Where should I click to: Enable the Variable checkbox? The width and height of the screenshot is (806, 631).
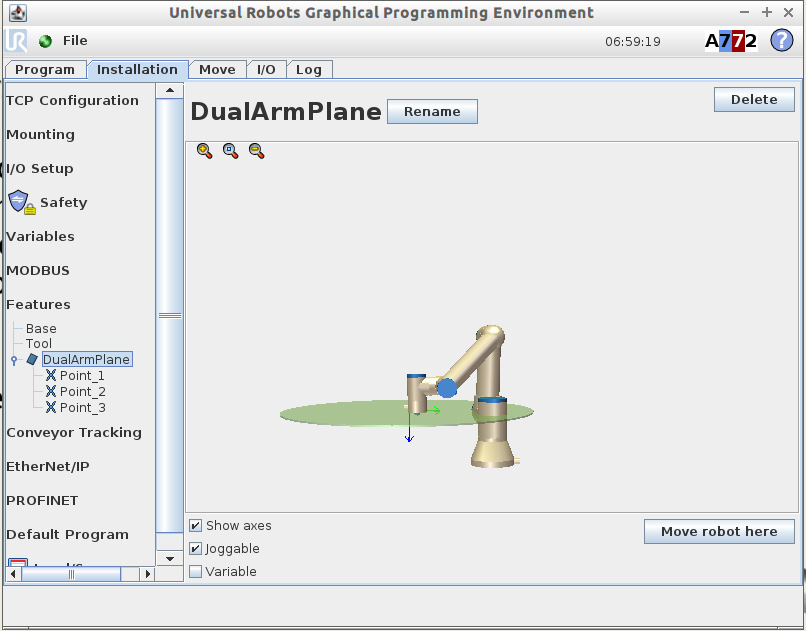pos(195,571)
